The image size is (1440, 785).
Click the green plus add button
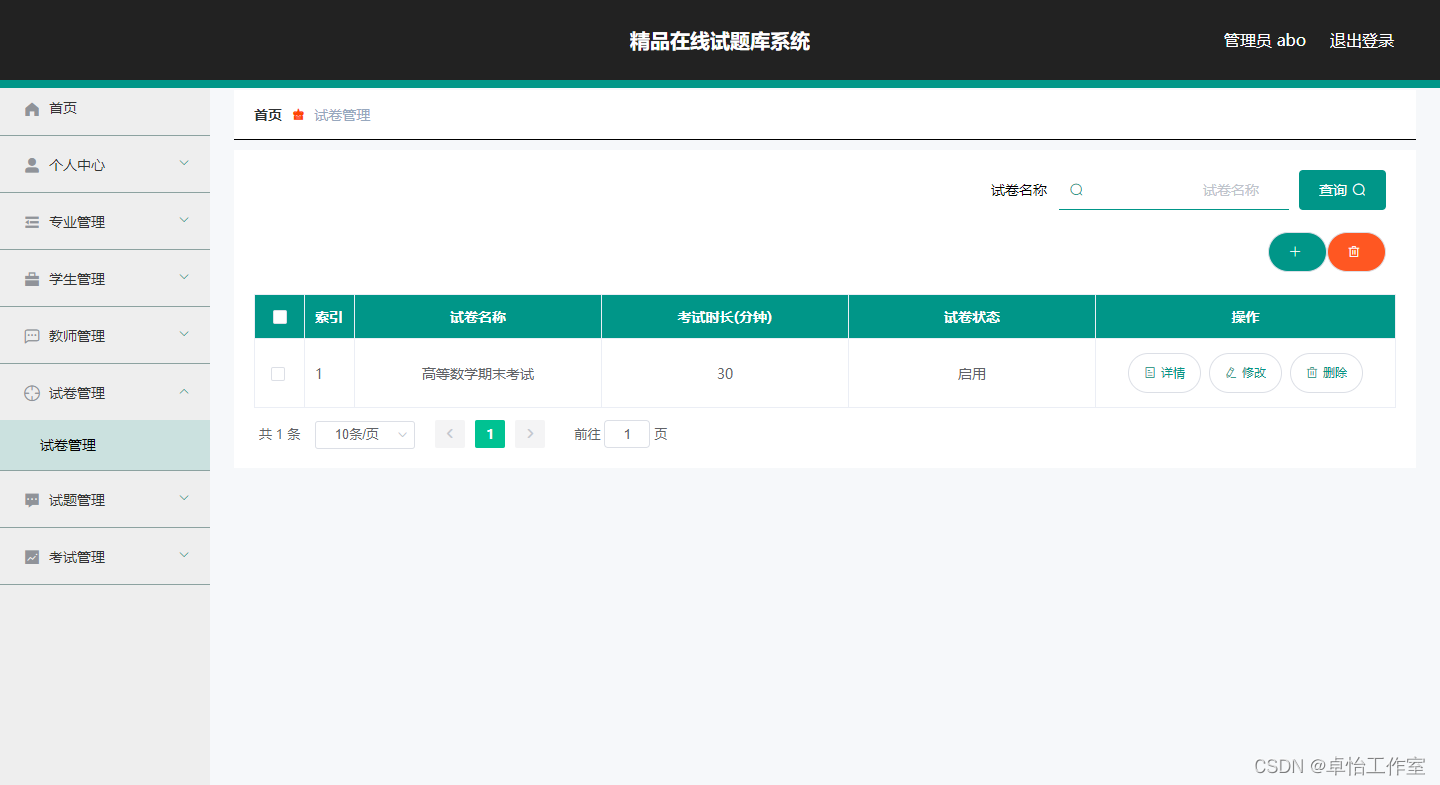point(1296,252)
